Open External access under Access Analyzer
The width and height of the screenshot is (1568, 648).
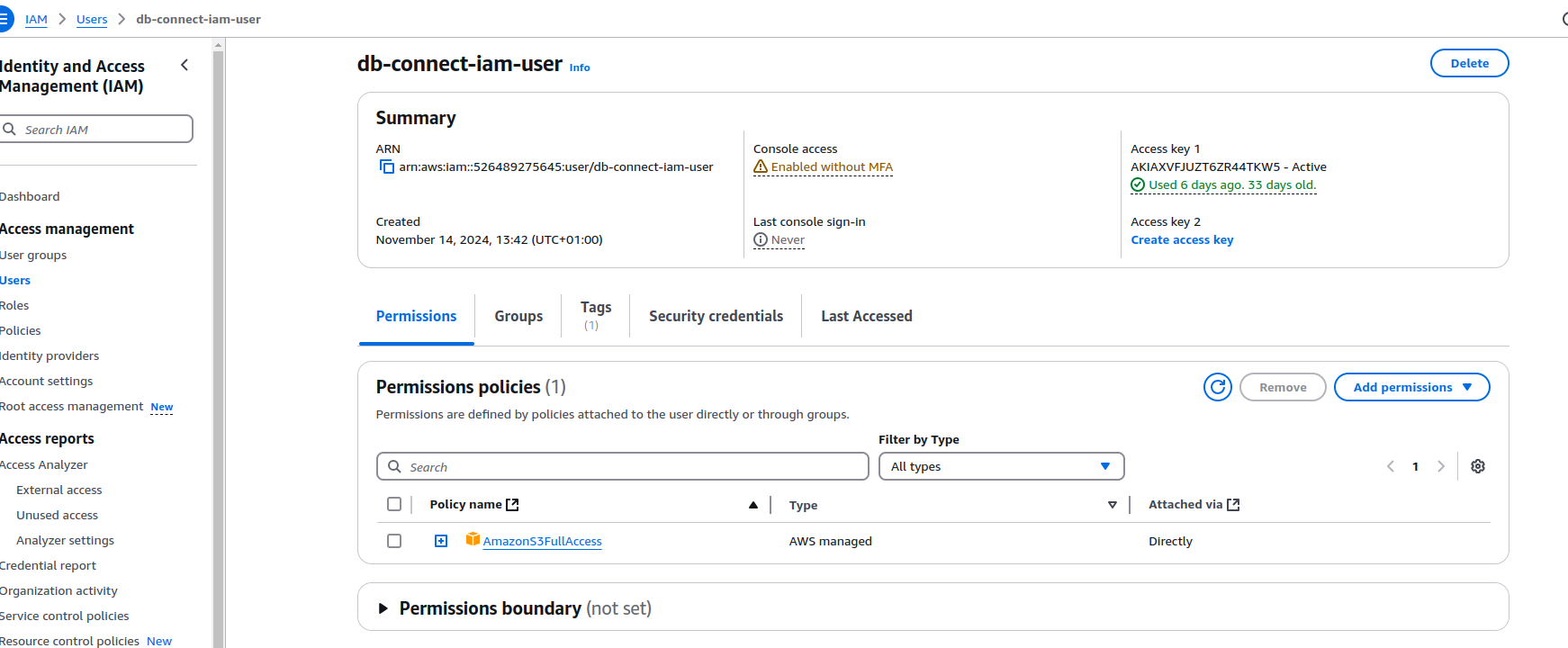coord(59,490)
